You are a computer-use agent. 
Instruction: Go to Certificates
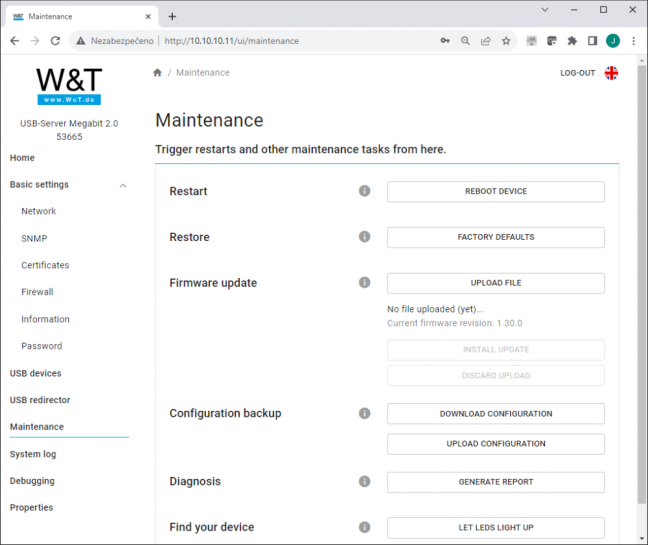45,265
